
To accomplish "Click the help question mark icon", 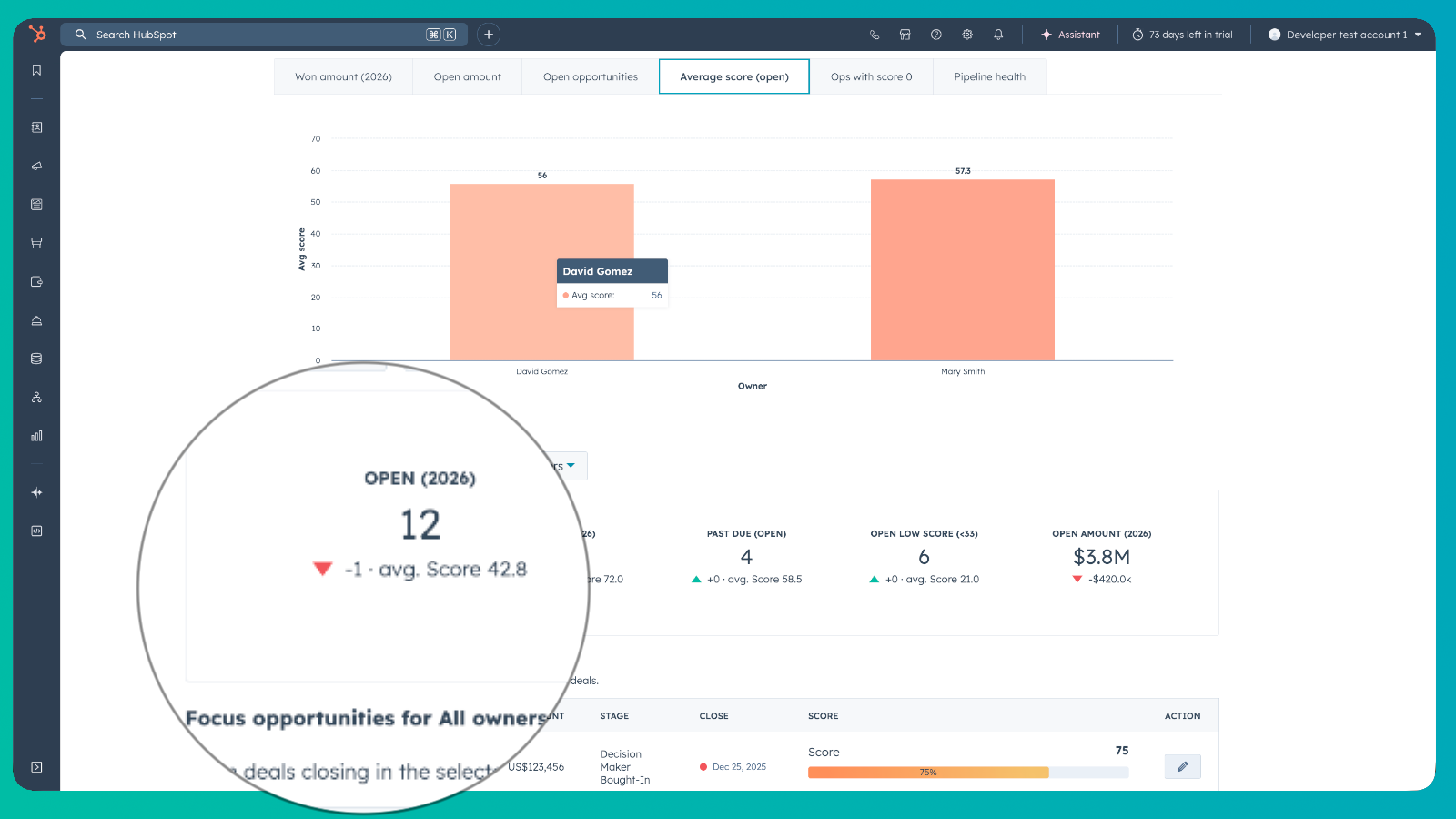I will 936,35.
